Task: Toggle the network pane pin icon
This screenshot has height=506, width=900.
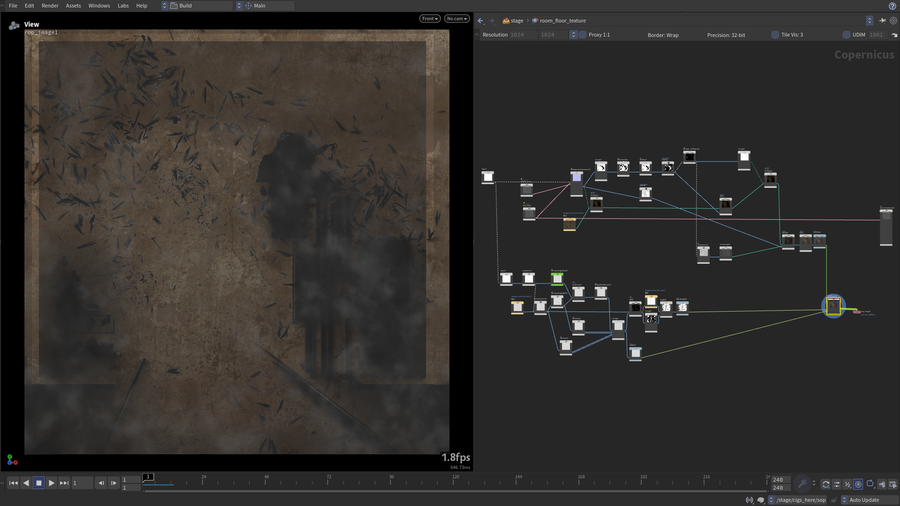Action: (x=882, y=21)
